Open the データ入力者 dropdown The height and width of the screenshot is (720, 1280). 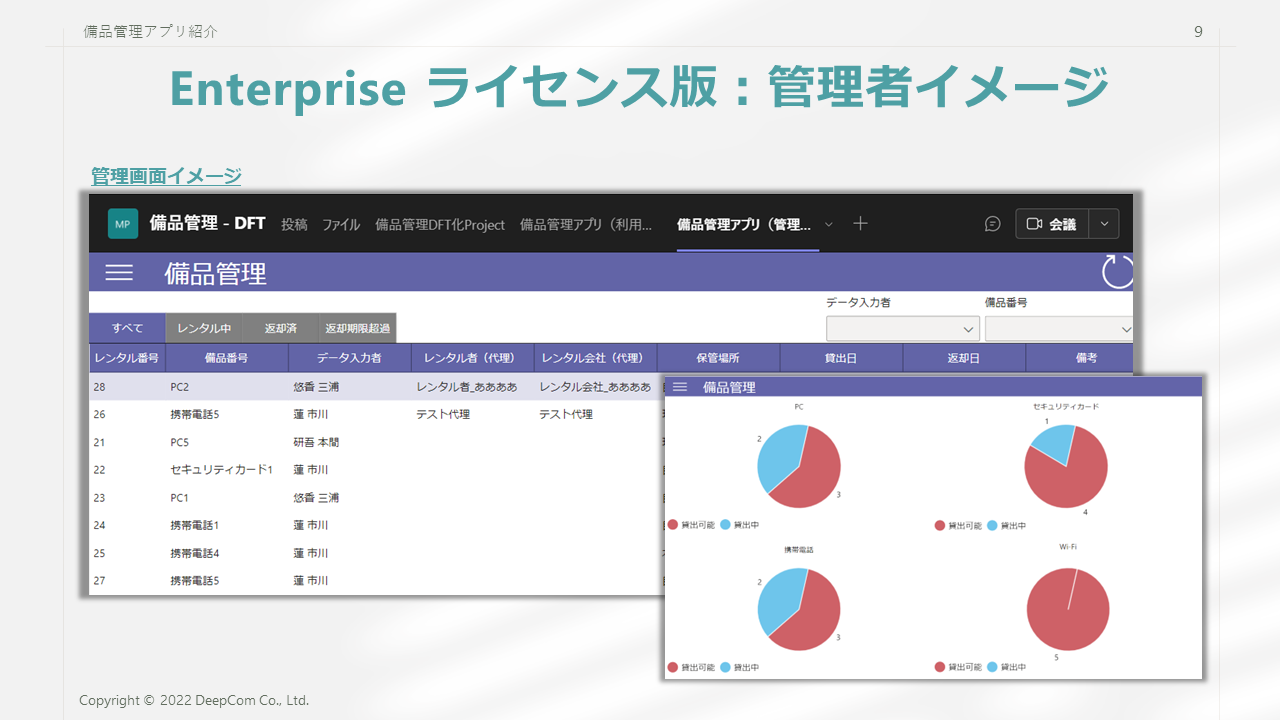[x=902, y=329]
